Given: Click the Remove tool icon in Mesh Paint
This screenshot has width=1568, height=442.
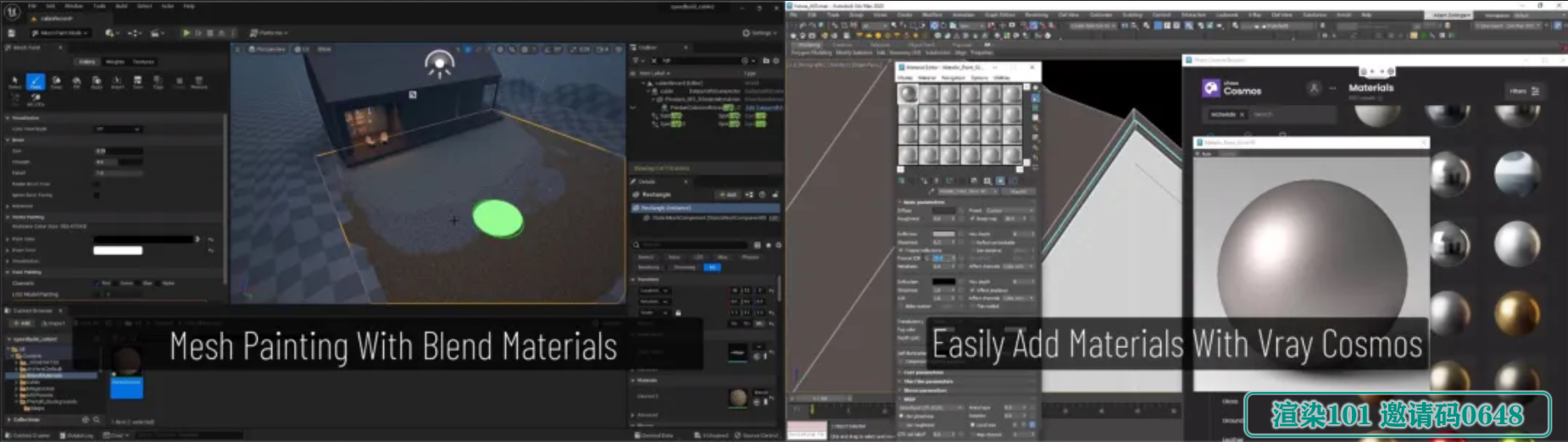Looking at the screenshot, I should (x=199, y=81).
